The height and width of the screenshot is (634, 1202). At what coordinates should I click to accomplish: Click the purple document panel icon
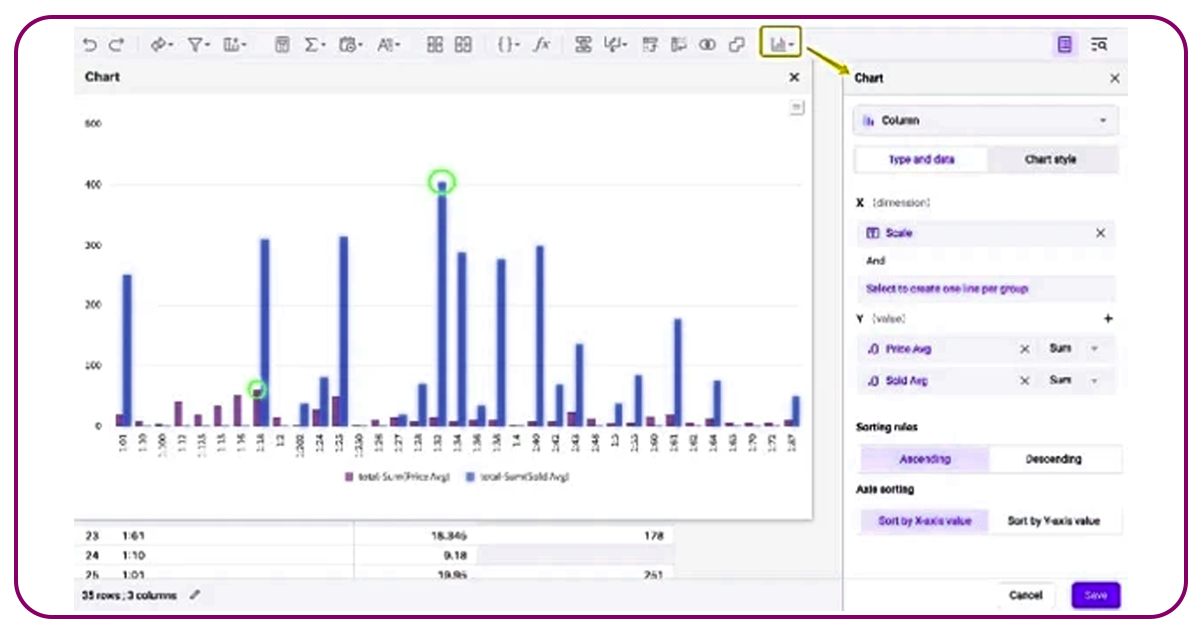[x=1065, y=44]
